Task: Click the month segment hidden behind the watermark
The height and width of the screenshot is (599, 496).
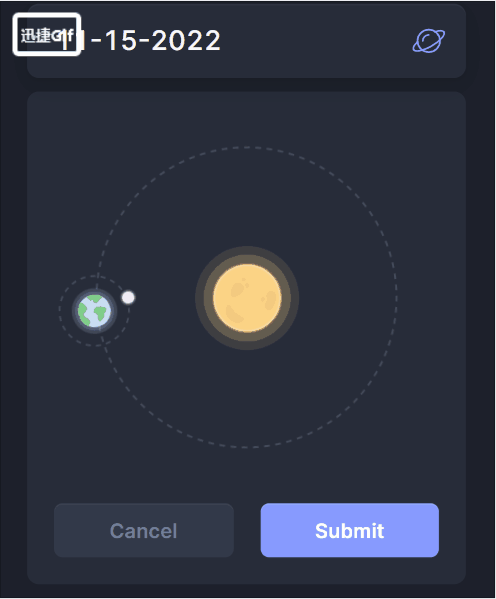Action: point(75,40)
